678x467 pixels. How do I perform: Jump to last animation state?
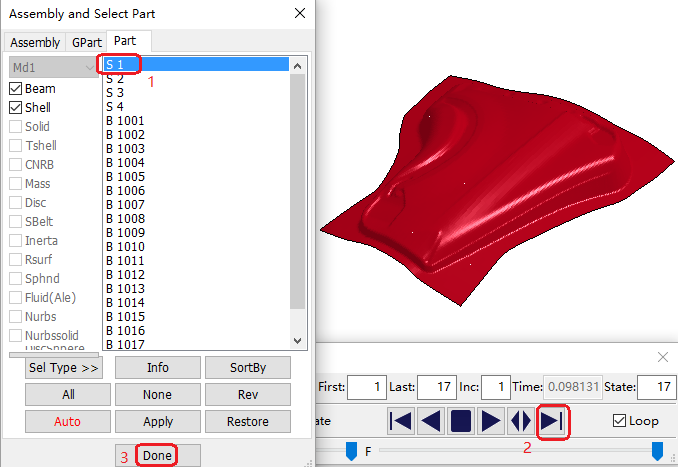click(552, 421)
